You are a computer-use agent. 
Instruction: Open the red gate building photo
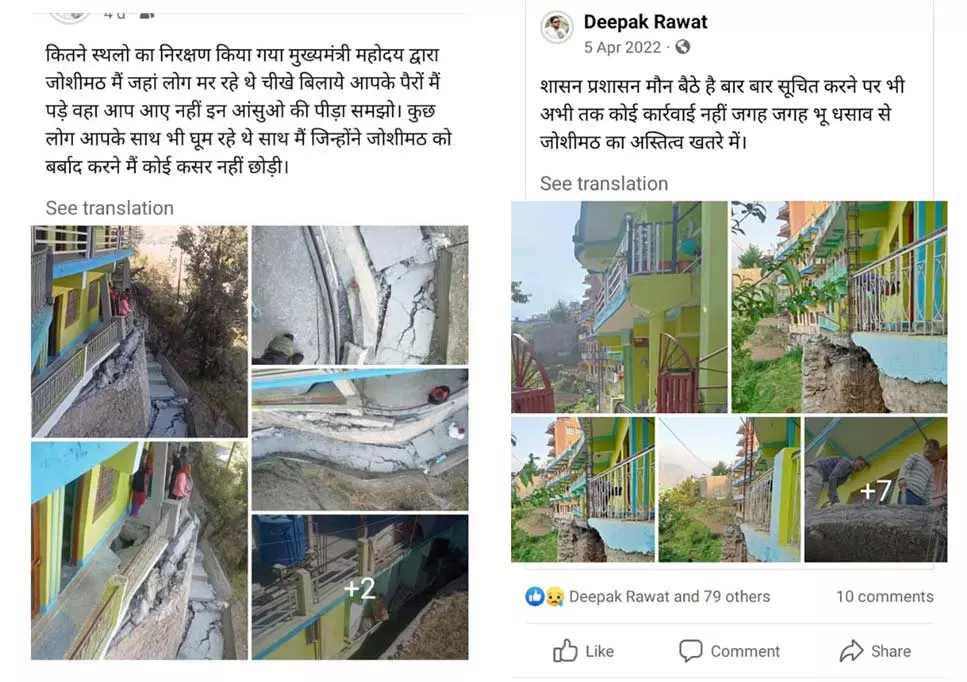pos(619,306)
